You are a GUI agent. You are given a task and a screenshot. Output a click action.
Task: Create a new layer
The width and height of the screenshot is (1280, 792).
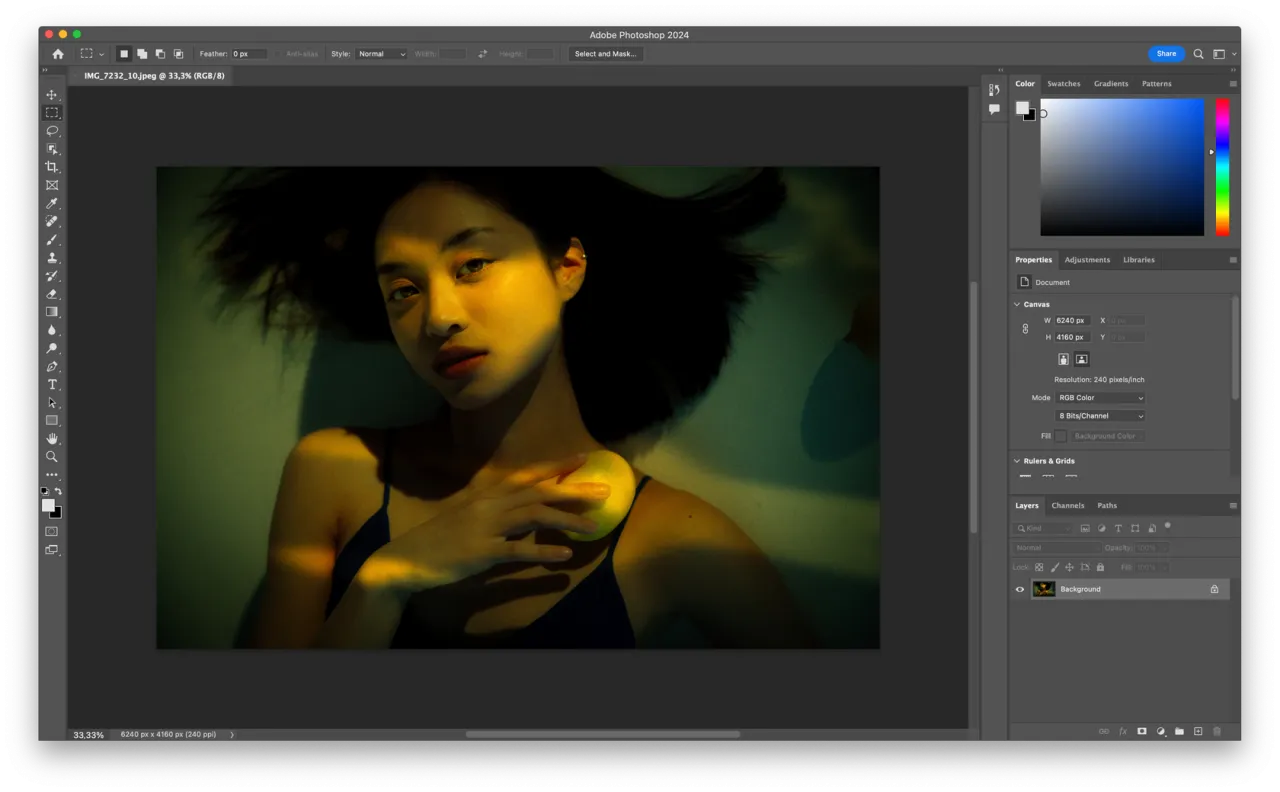point(1197,731)
